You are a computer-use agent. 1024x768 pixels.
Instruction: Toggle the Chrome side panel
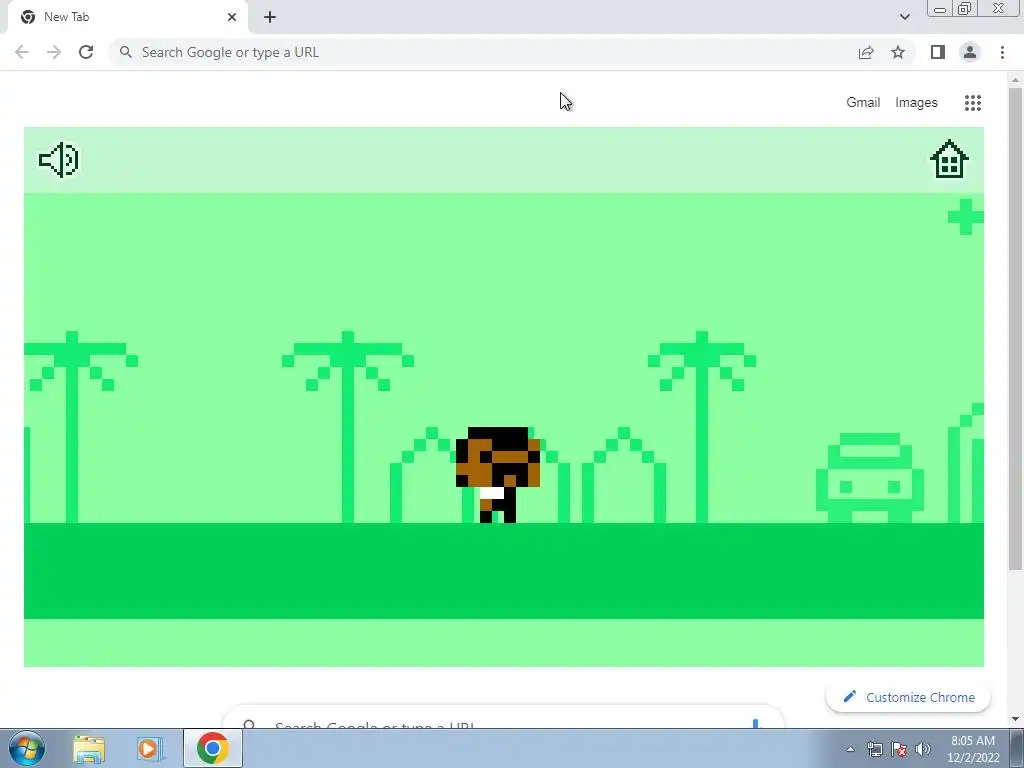pos(938,52)
